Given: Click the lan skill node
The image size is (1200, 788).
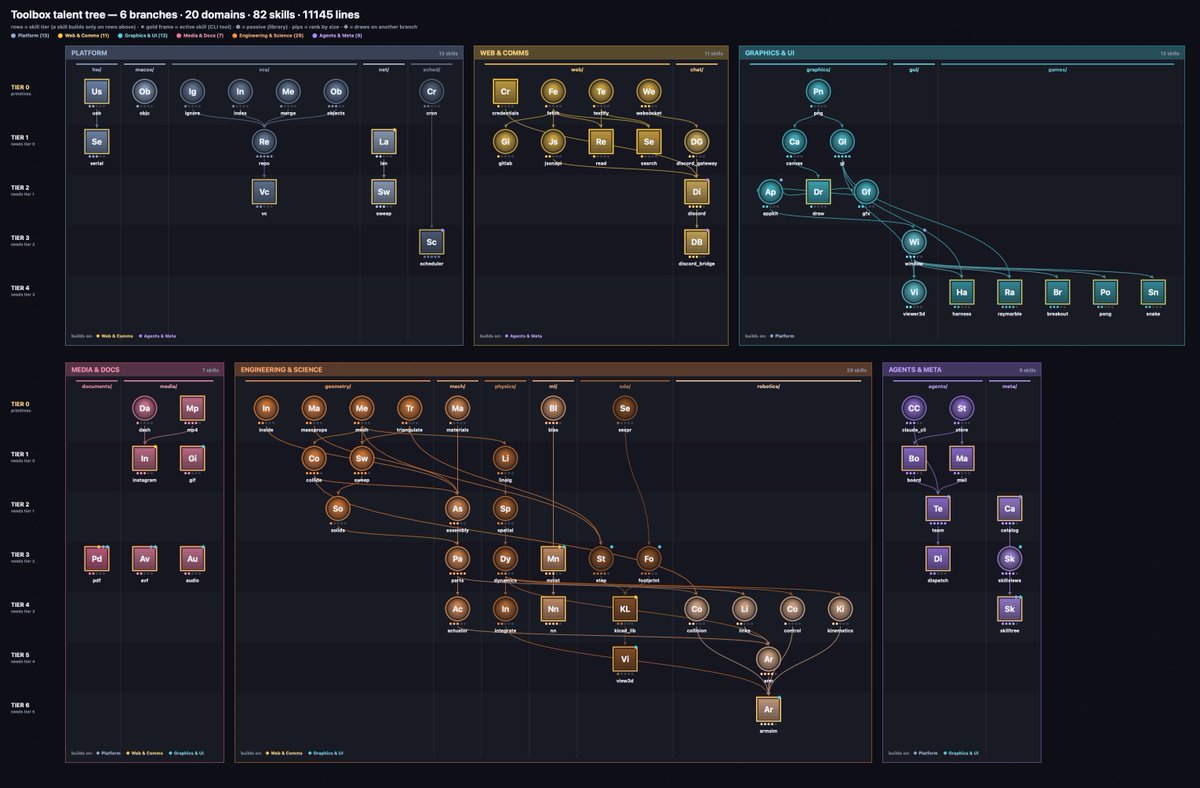Looking at the screenshot, I should point(384,142).
